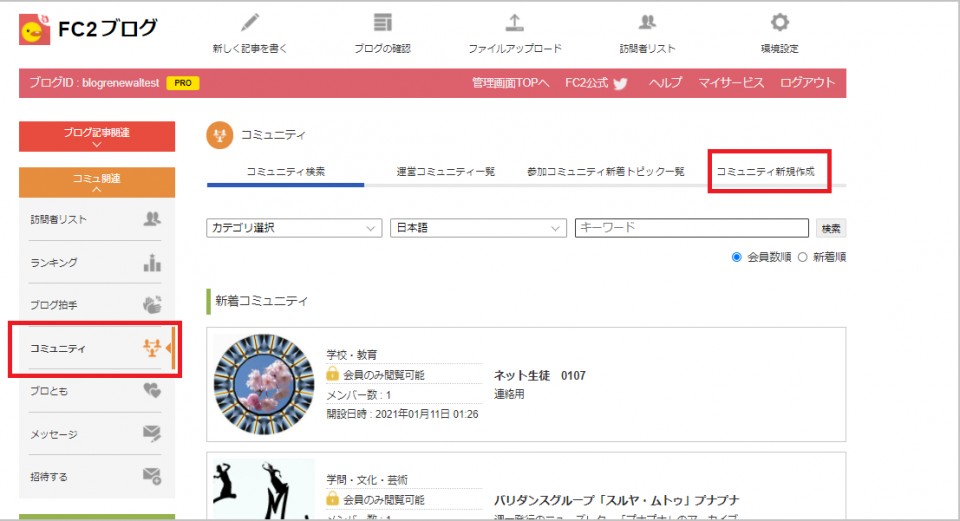Click dancer silhouettes community thumbnail
This screenshot has height=521, width=960.
[264, 489]
